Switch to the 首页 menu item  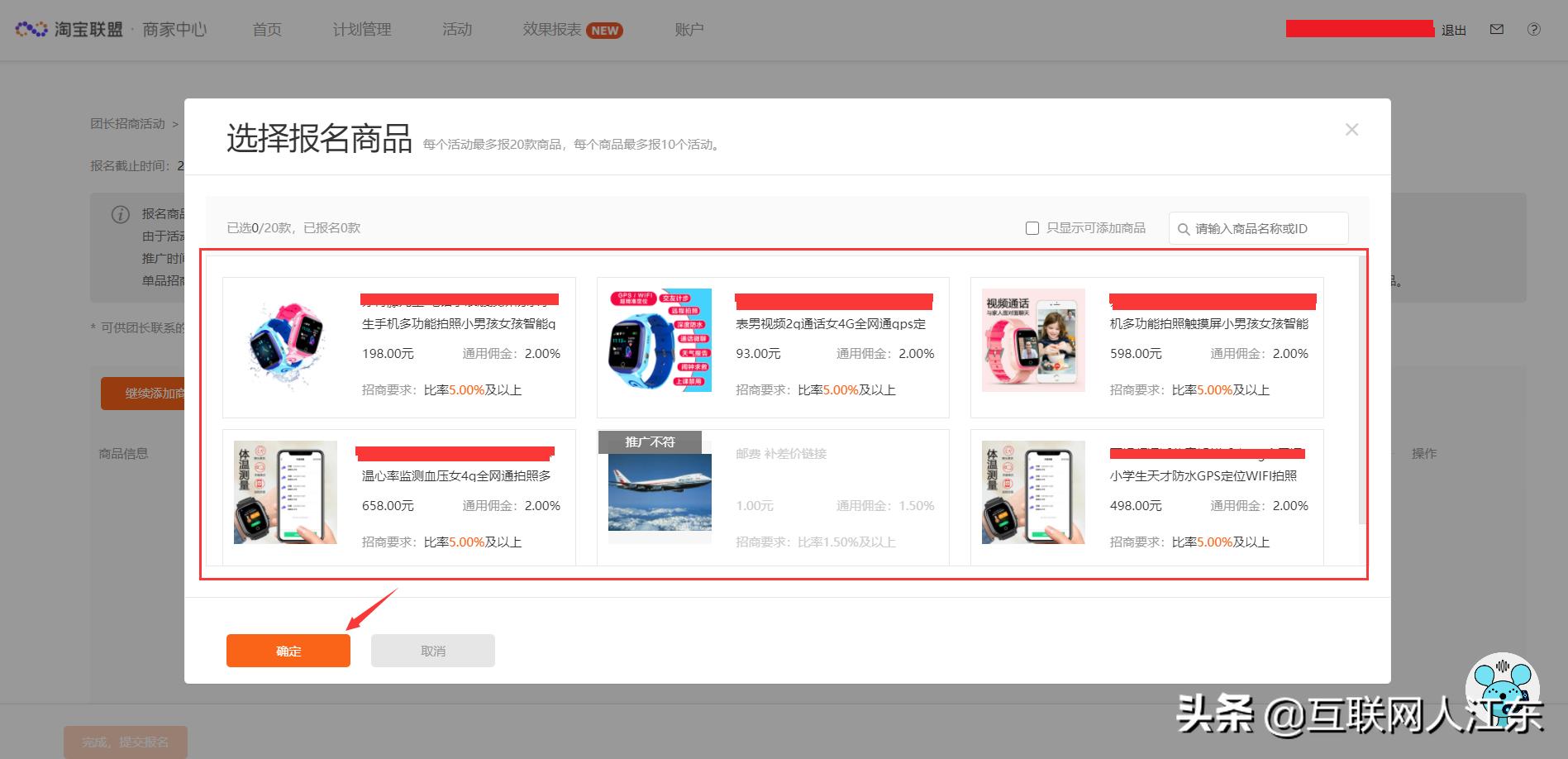(266, 28)
